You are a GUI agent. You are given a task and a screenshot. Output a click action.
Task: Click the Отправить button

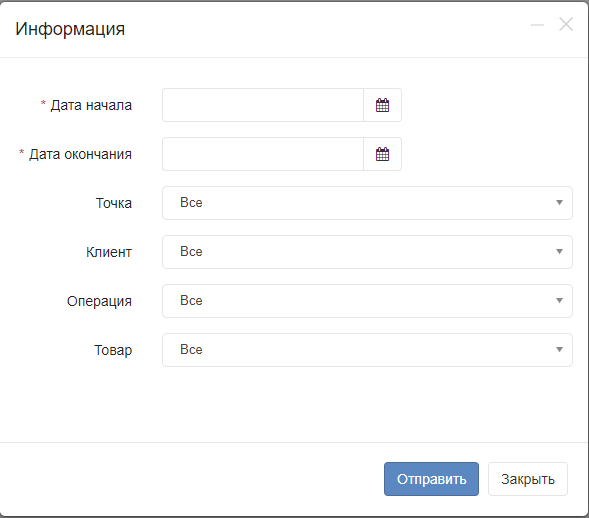431,479
